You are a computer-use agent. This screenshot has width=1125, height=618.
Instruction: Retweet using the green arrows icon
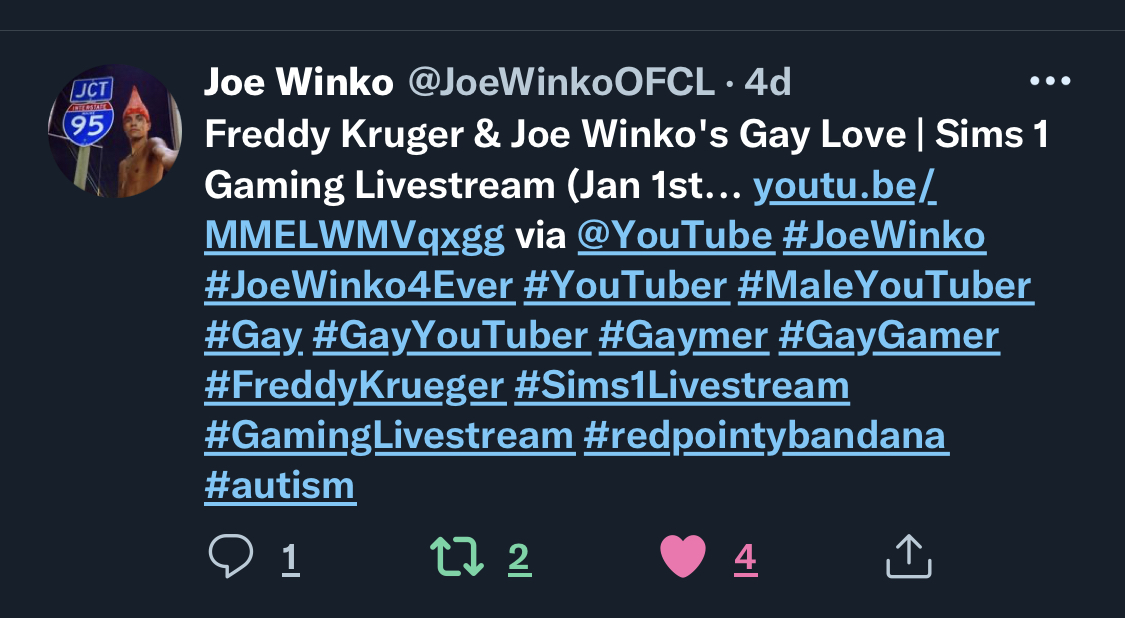coord(456,557)
